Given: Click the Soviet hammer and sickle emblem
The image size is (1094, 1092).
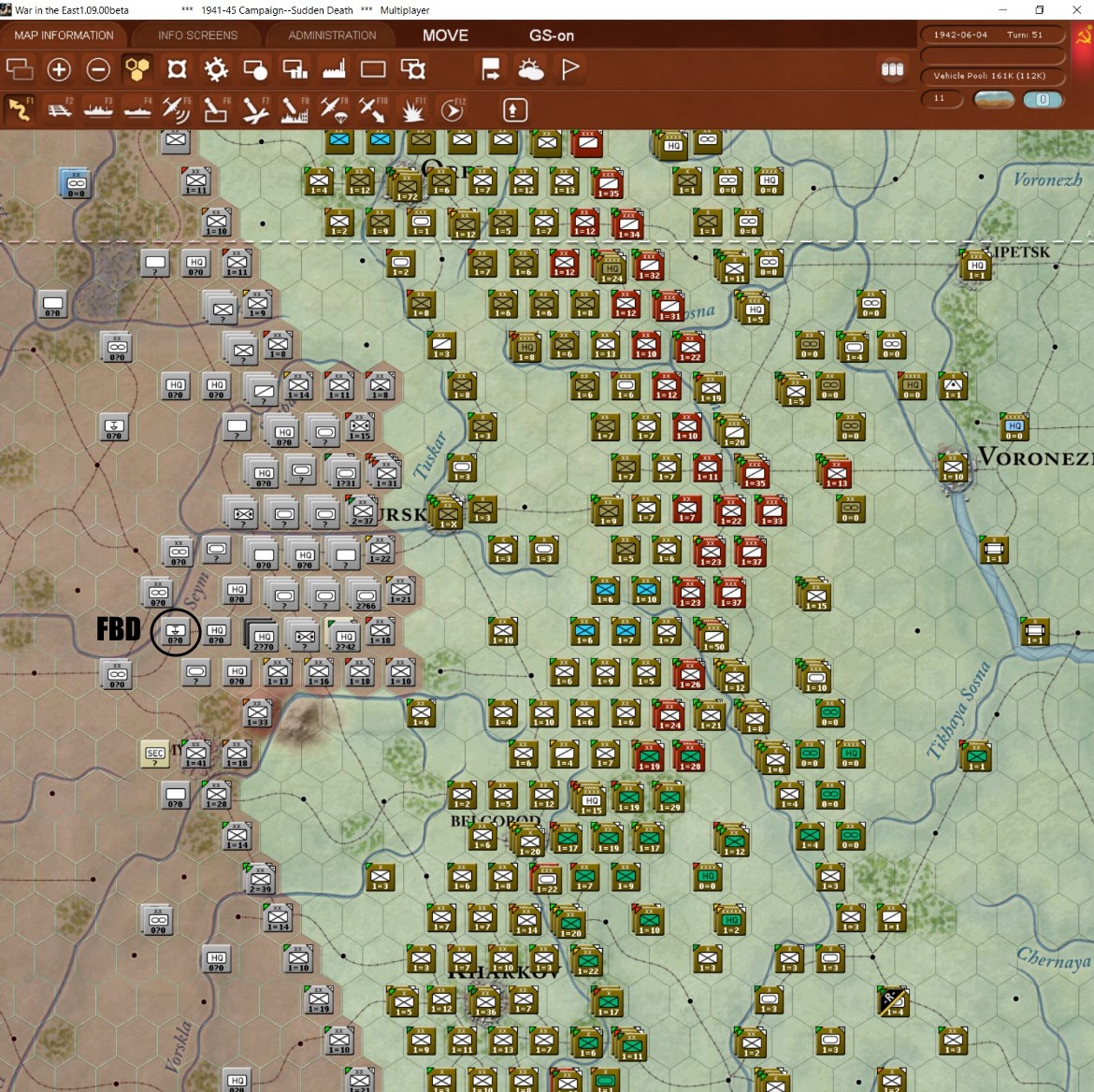Looking at the screenshot, I should (x=1083, y=36).
